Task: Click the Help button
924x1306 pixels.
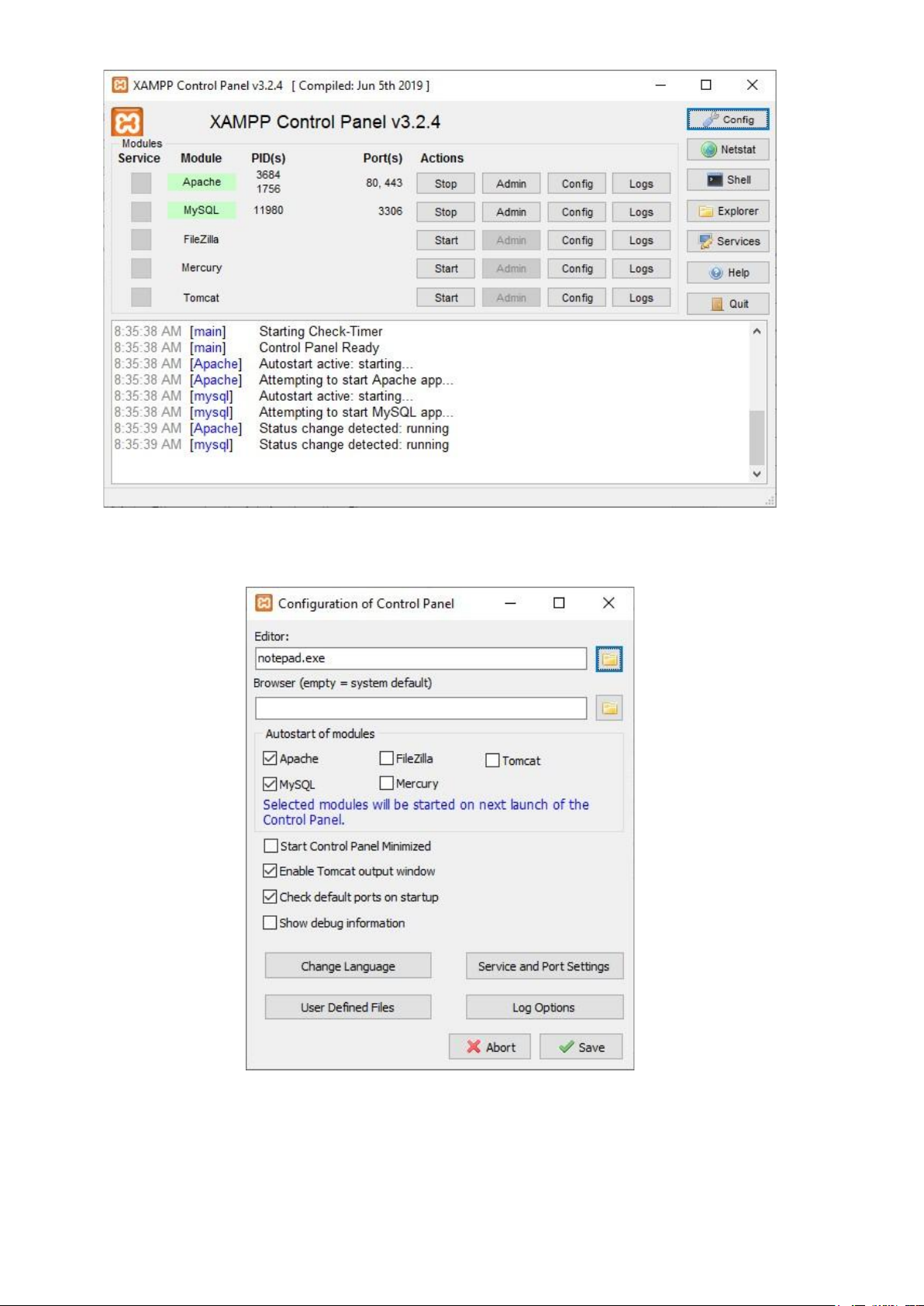Action: tap(727, 273)
